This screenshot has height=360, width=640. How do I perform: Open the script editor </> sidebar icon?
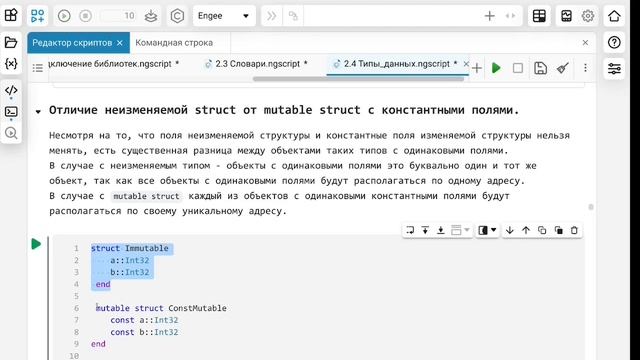[x=11, y=90]
